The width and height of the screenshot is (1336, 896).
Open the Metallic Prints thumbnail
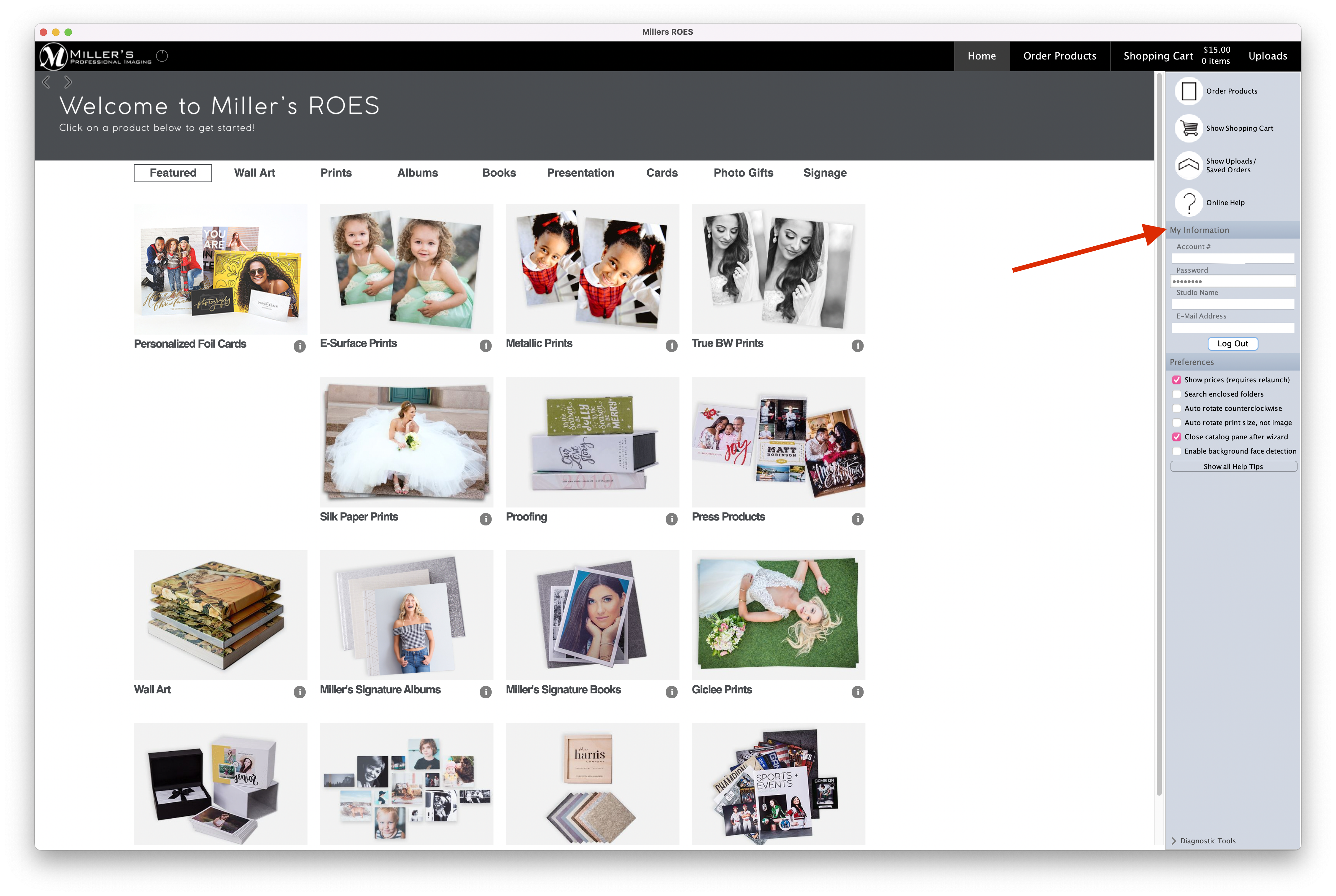[x=592, y=269]
